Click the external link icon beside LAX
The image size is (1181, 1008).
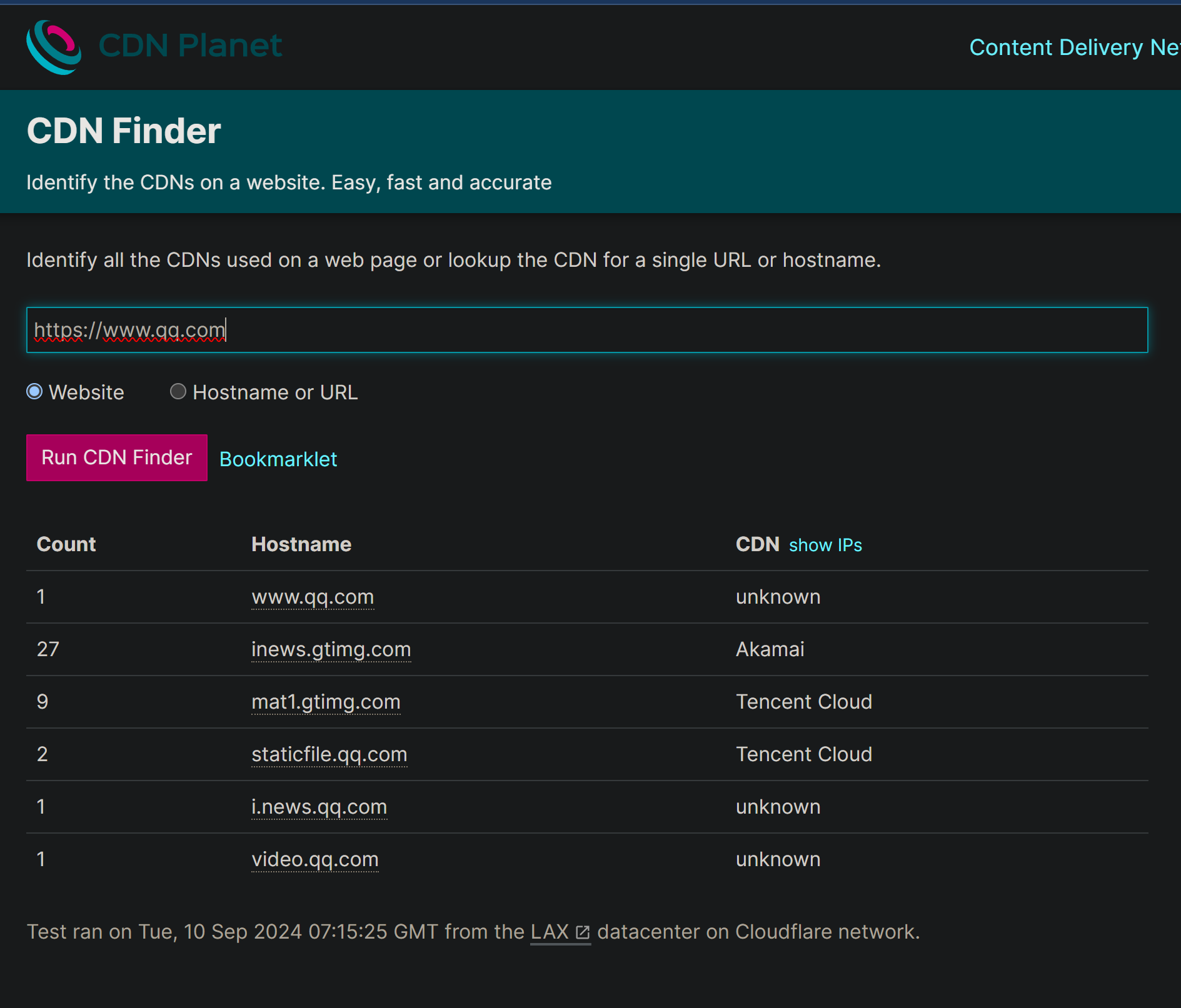pyautogui.click(x=583, y=932)
